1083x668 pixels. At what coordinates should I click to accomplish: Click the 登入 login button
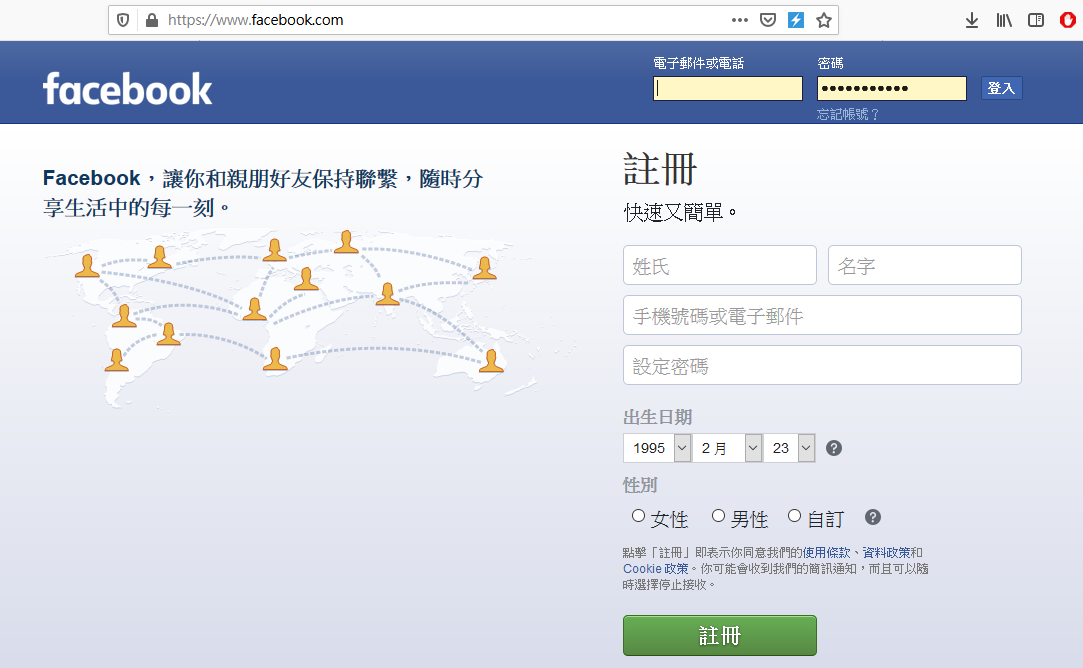pyautogui.click(x=1001, y=88)
